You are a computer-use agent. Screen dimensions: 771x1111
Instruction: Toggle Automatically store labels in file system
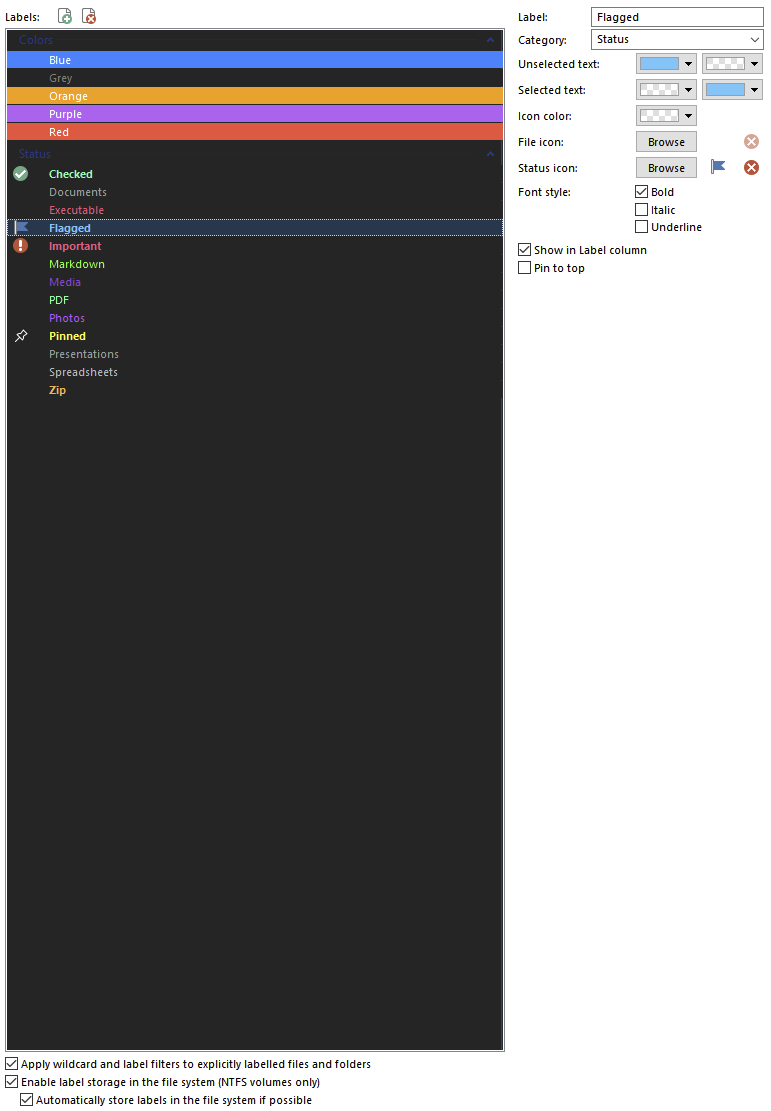tap(26, 1100)
